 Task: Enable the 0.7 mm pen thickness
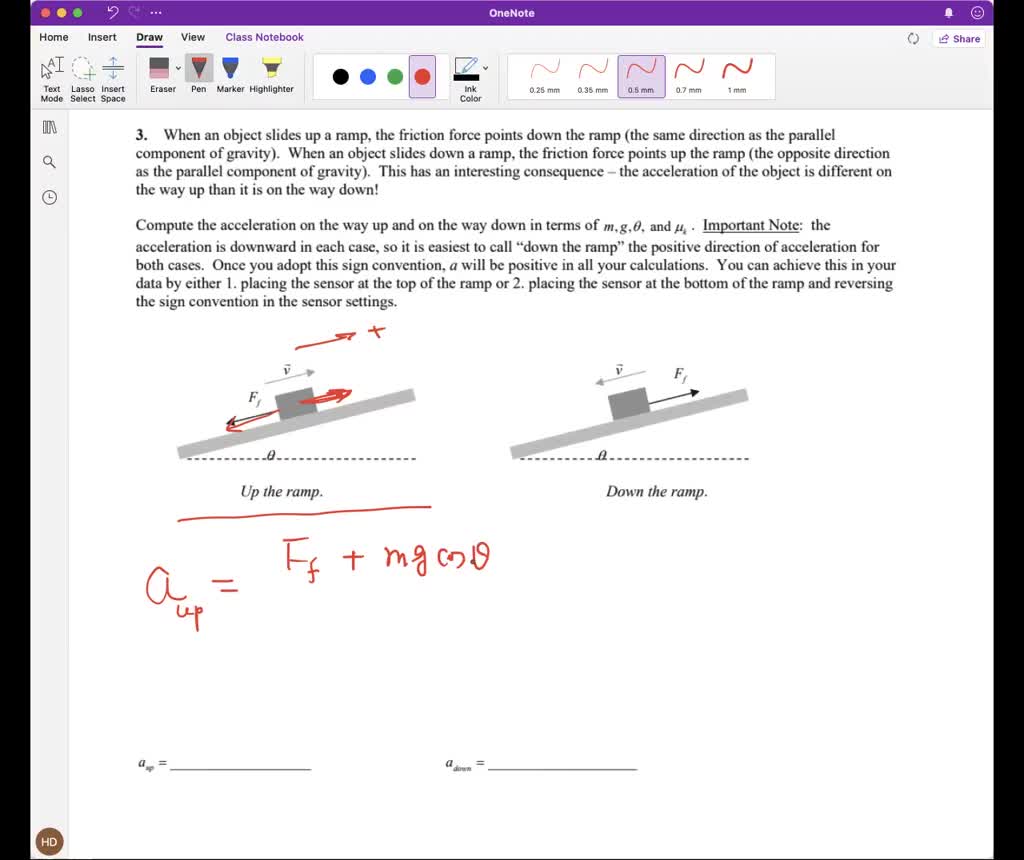pyautogui.click(x=689, y=75)
